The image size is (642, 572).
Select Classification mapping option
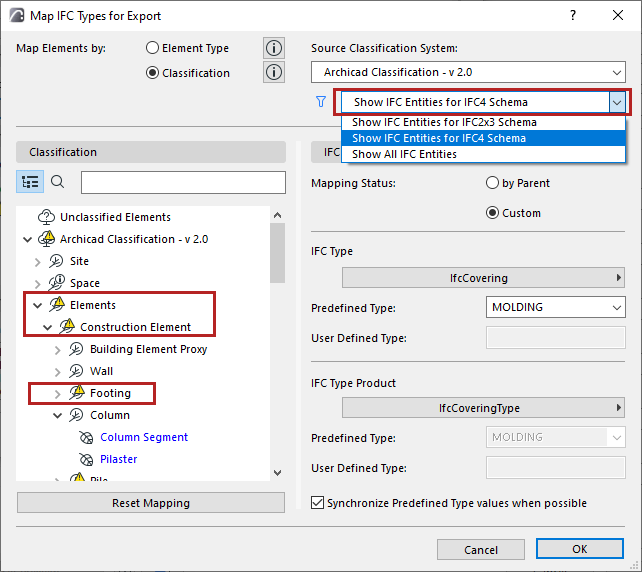pyautogui.click(x=152, y=73)
